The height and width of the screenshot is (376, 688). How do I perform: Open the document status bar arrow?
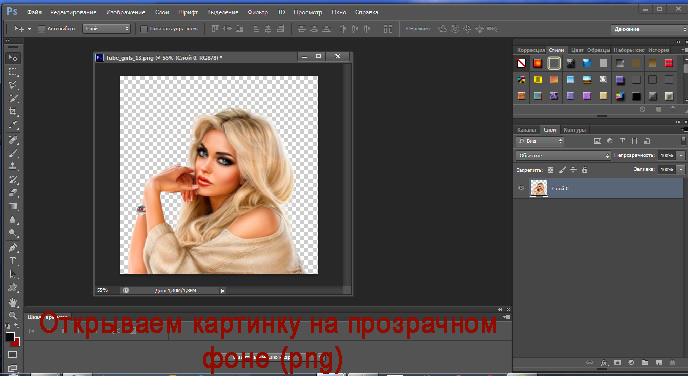click(222, 290)
